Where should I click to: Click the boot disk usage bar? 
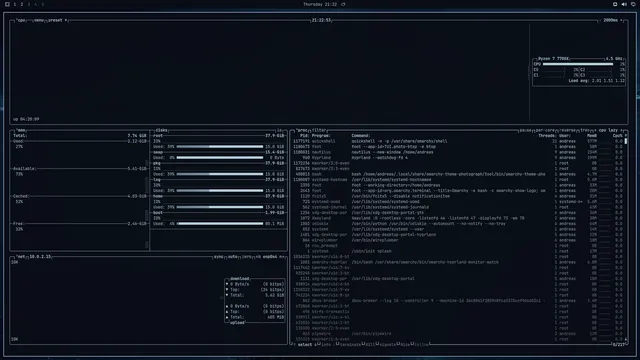pyautogui.click(x=220, y=224)
